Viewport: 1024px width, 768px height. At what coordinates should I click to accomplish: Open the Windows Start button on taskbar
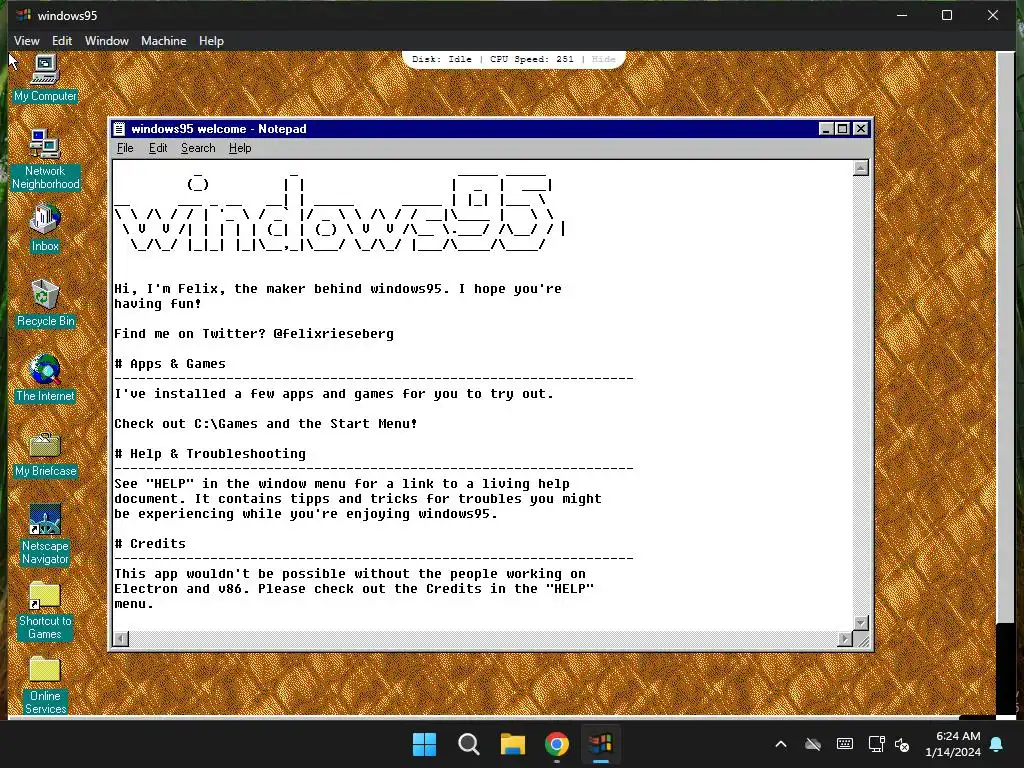point(424,744)
